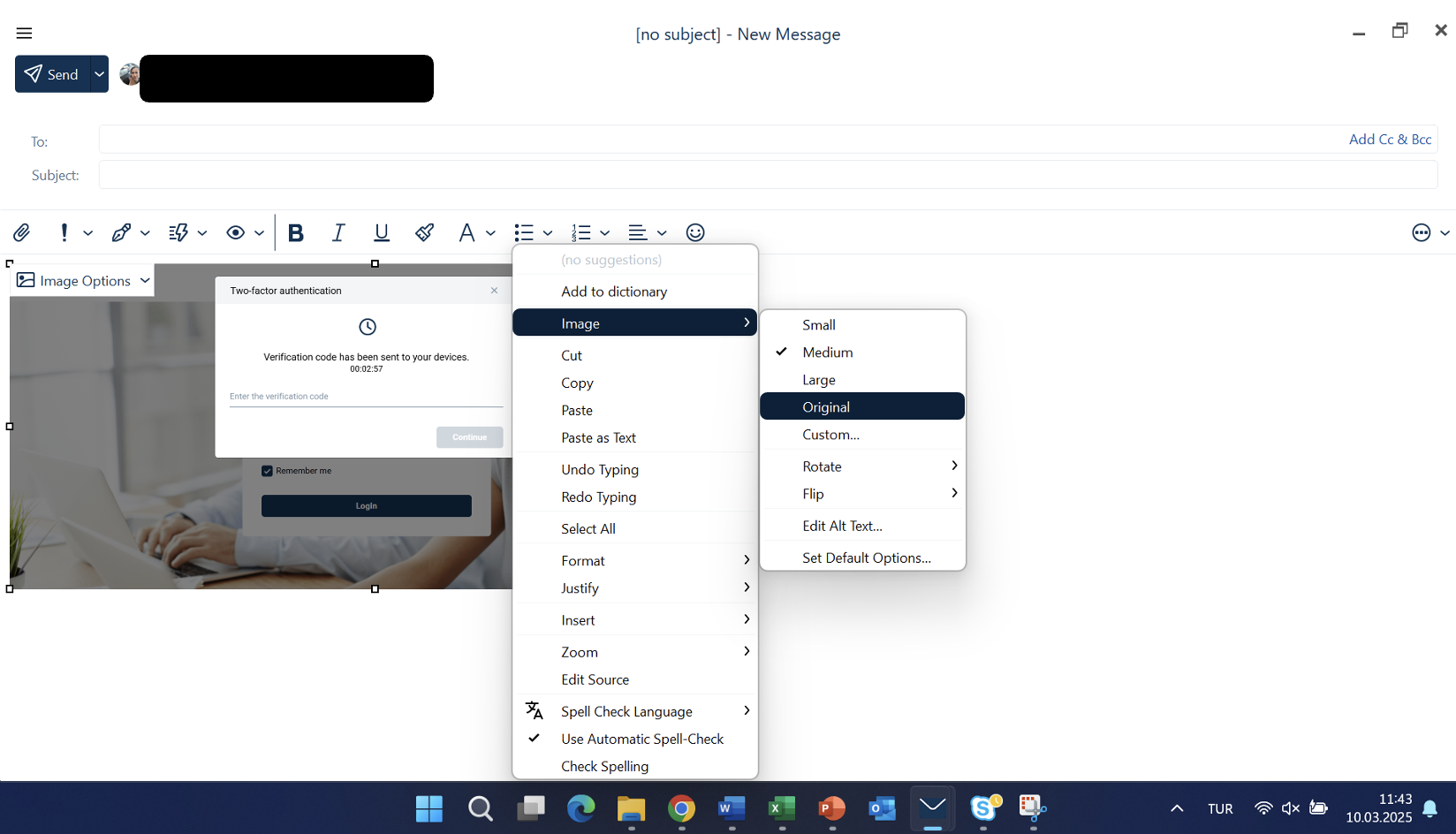The height and width of the screenshot is (834, 1456).
Task: Choose Select All
Action: coord(634,528)
